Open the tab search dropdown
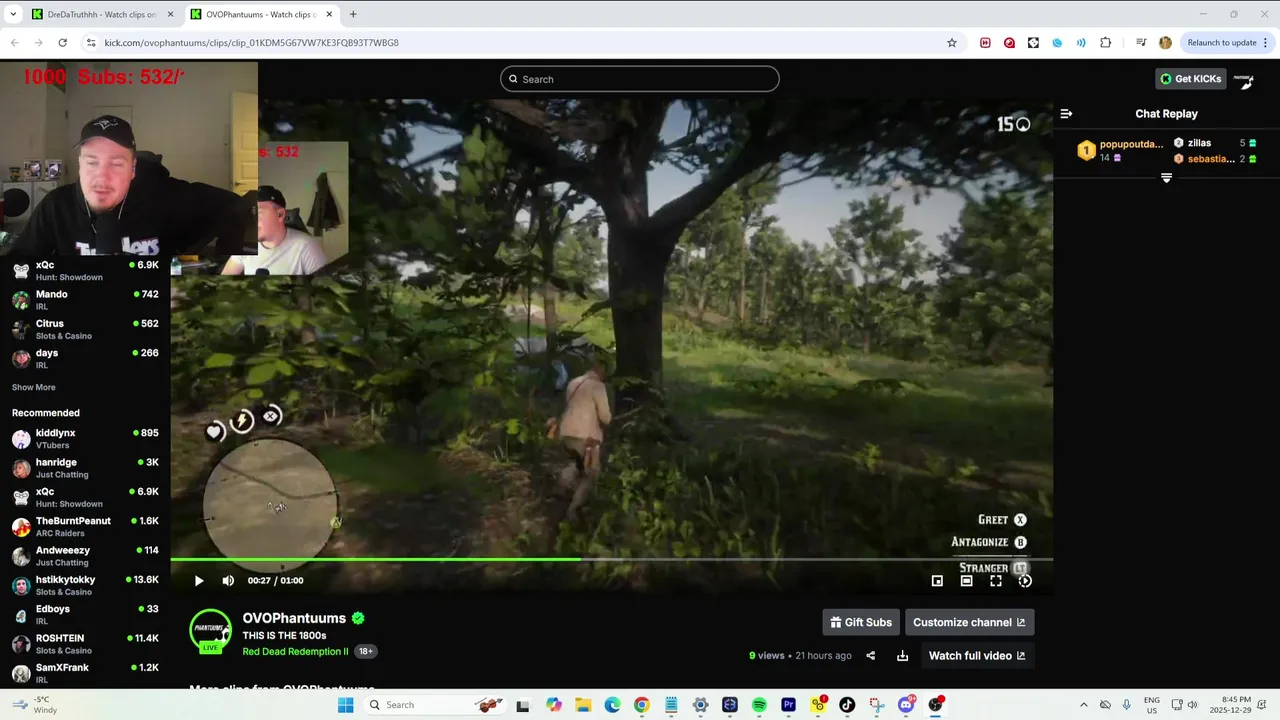The width and height of the screenshot is (1280, 720). click(x=12, y=14)
